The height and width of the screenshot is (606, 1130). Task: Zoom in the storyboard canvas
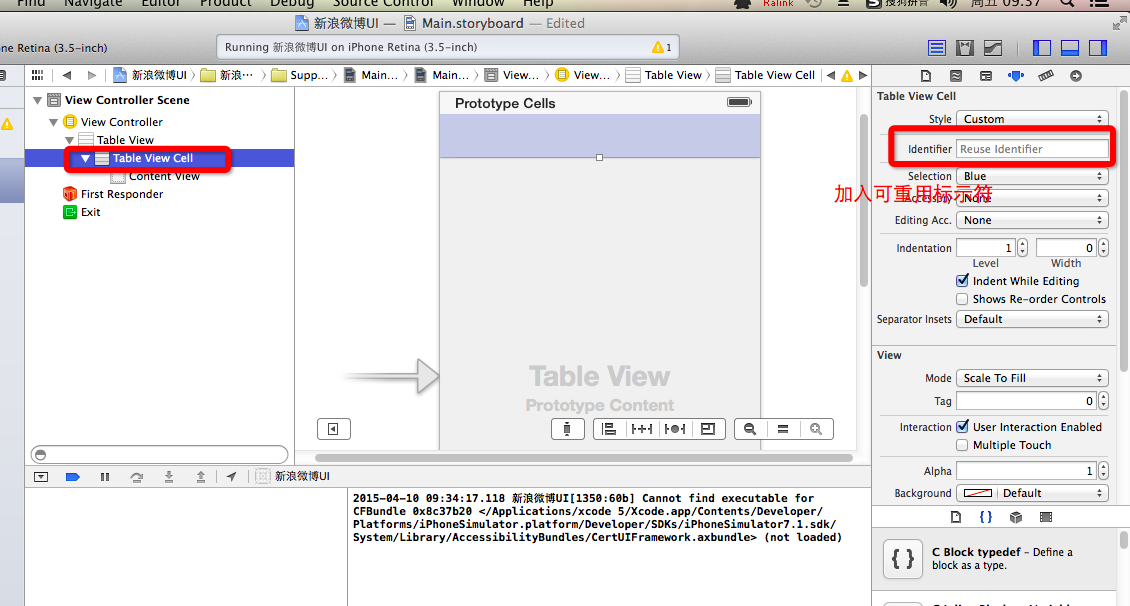coord(816,429)
